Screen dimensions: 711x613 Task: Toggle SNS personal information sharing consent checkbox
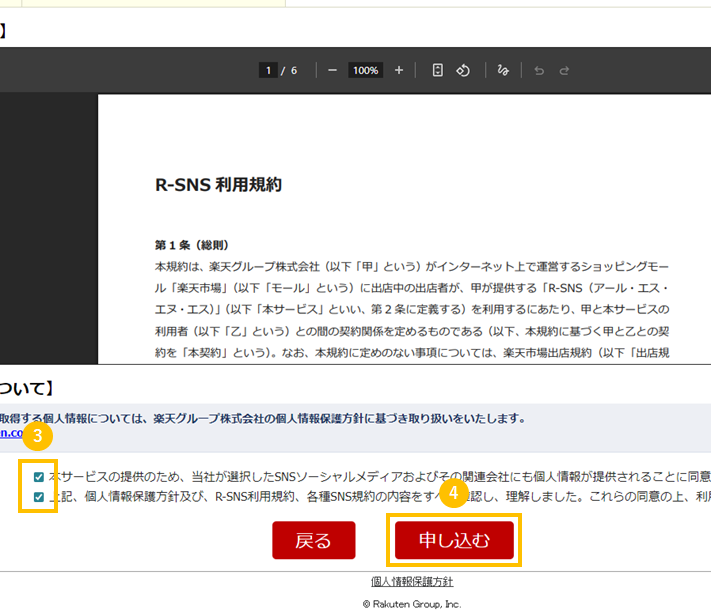tap(39, 477)
